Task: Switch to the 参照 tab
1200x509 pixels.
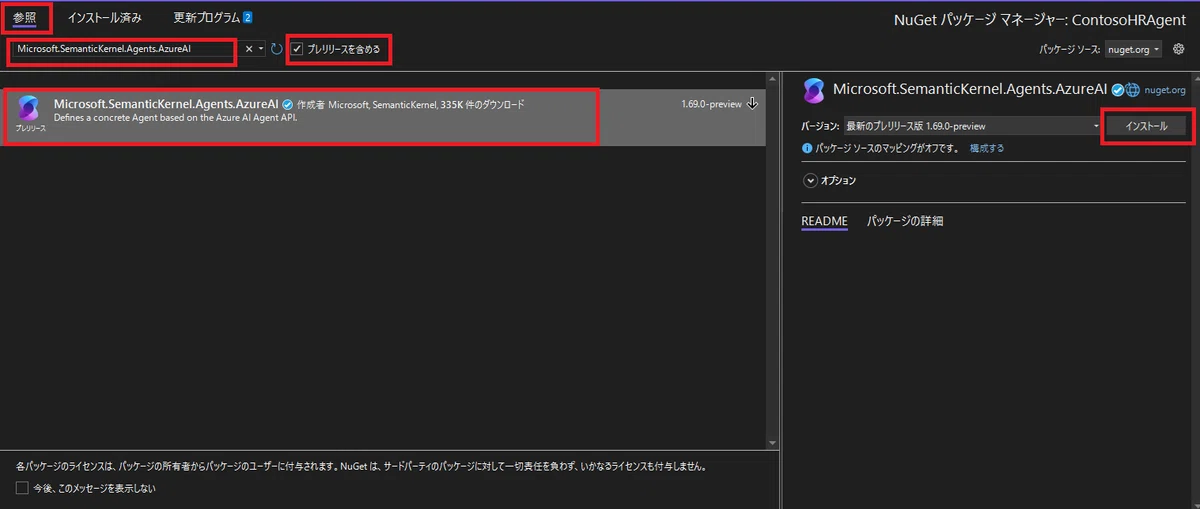Action: coord(24,18)
